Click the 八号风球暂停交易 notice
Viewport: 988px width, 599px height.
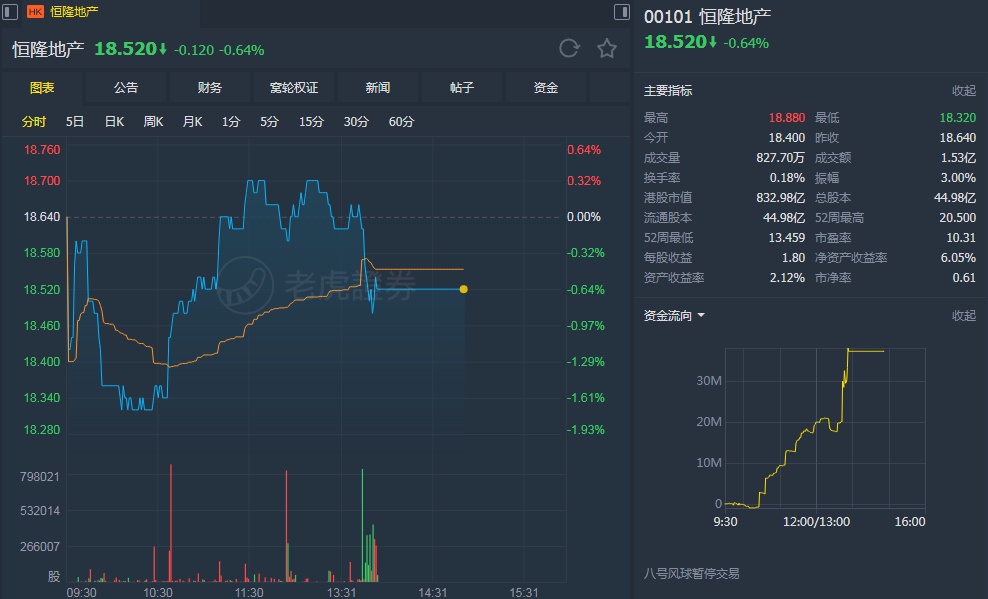click(691, 574)
